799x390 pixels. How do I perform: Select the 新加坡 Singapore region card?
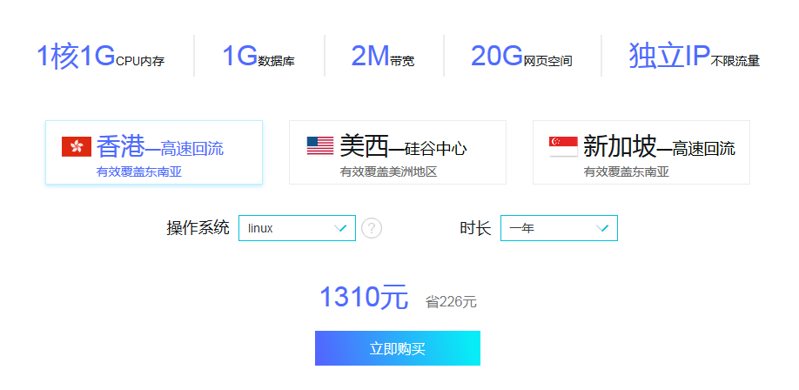tap(641, 152)
